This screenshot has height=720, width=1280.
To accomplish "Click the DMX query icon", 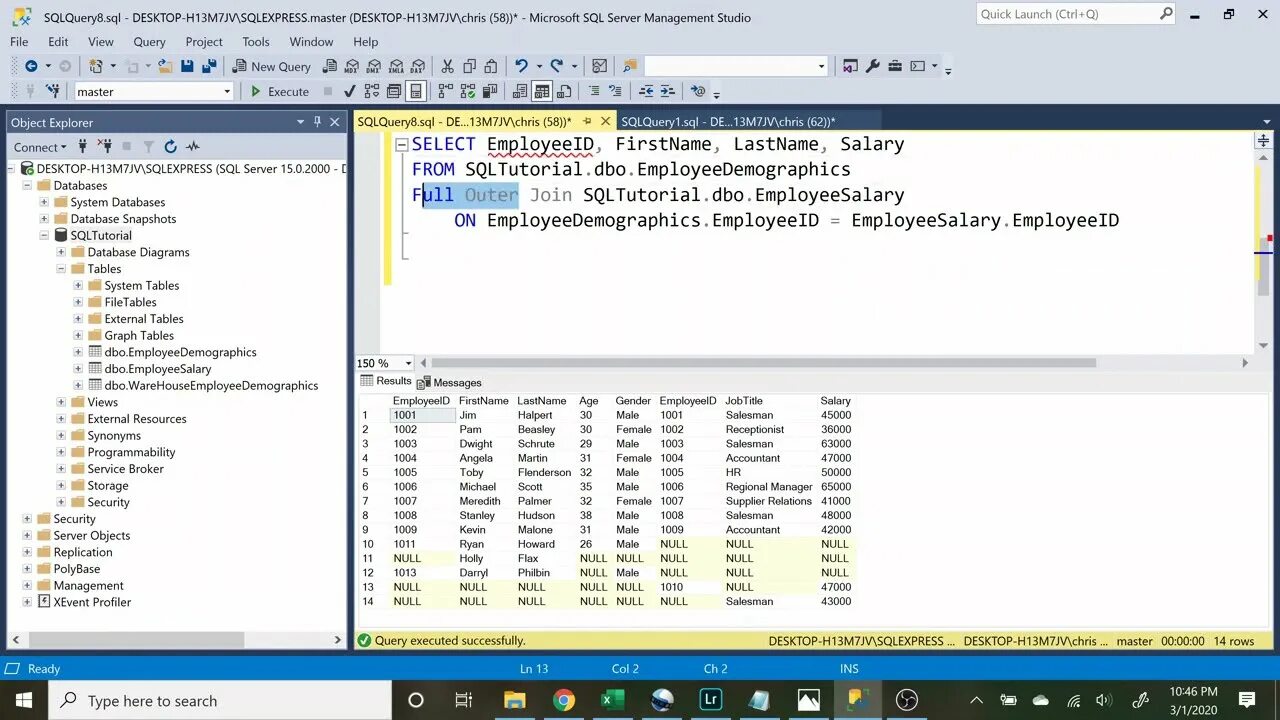I will click(x=373, y=66).
